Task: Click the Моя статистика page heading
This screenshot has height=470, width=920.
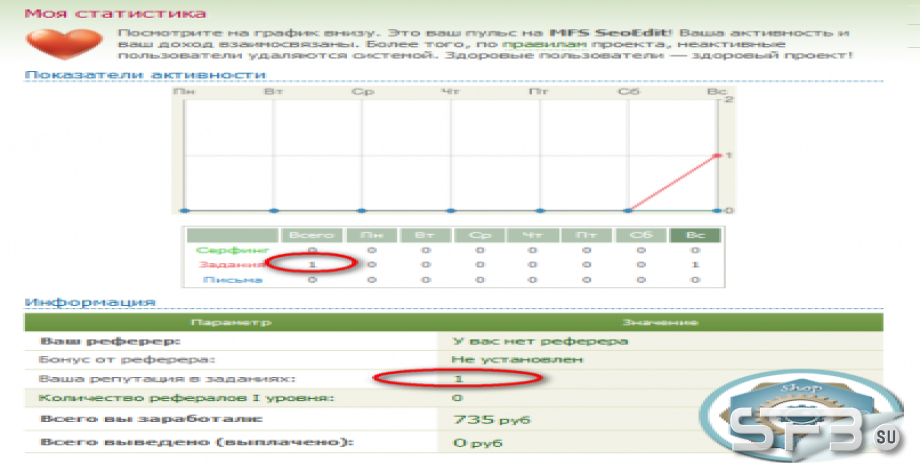Action: [115, 13]
